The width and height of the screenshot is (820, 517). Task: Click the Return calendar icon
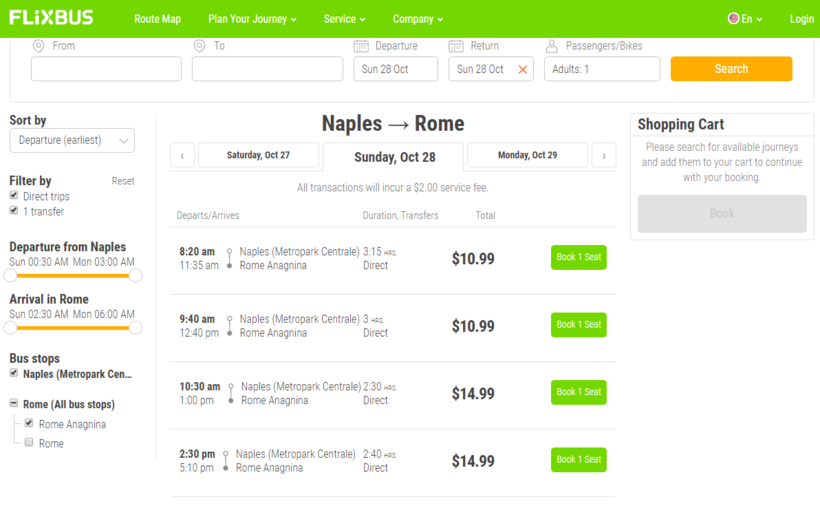(x=456, y=46)
